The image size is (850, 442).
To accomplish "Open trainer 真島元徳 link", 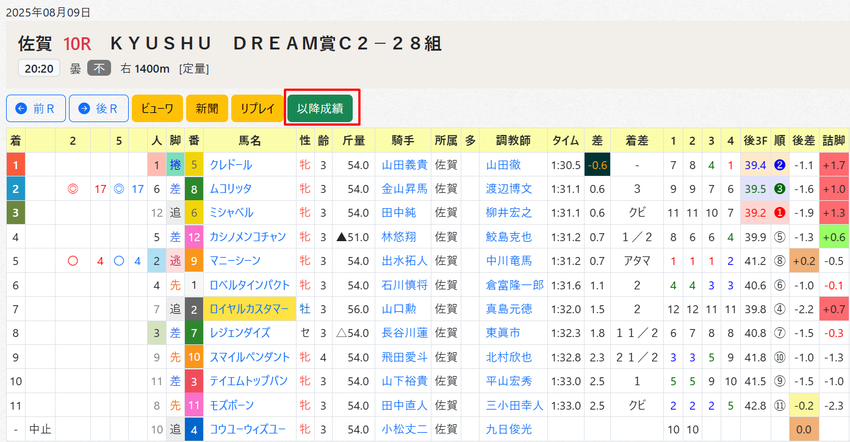I will click(508, 309).
